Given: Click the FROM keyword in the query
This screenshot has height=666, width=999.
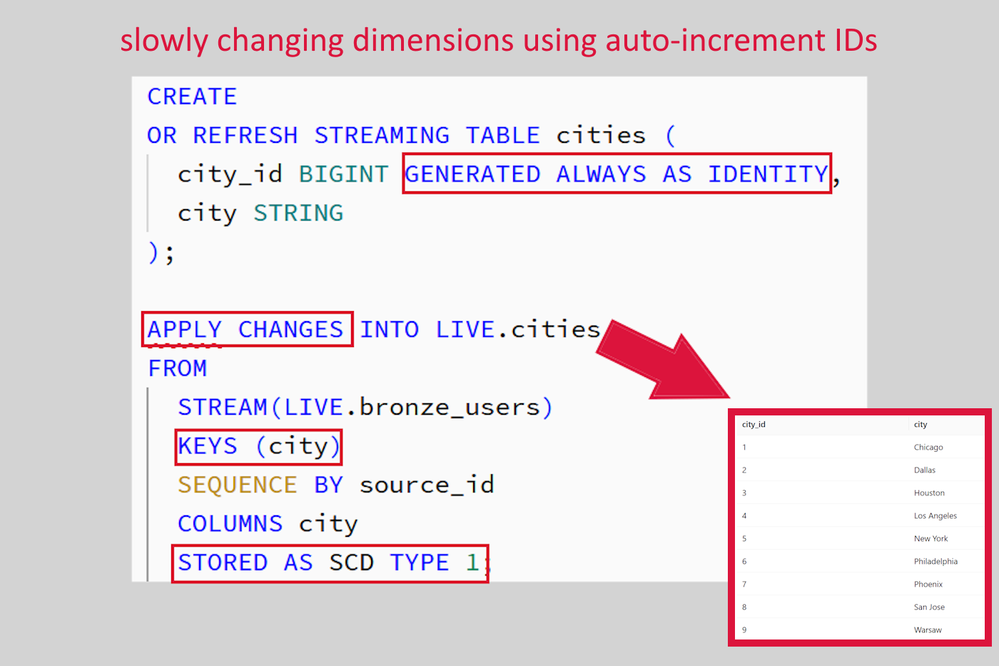Looking at the screenshot, I should (178, 368).
